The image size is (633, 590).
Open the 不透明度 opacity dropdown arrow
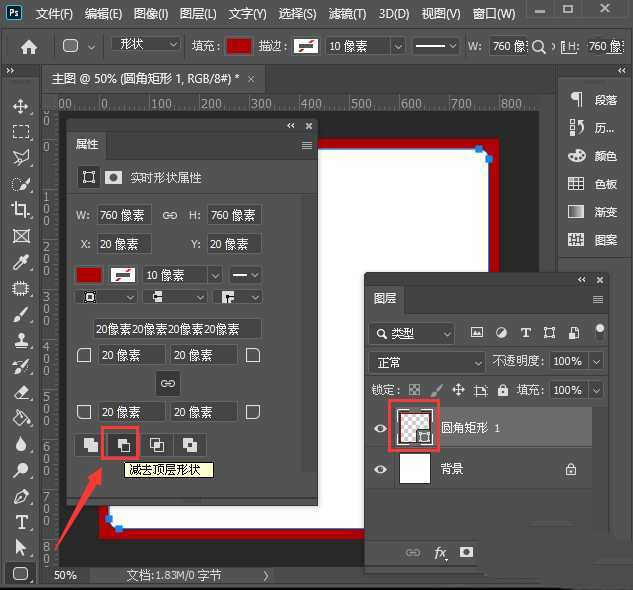(597, 361)
